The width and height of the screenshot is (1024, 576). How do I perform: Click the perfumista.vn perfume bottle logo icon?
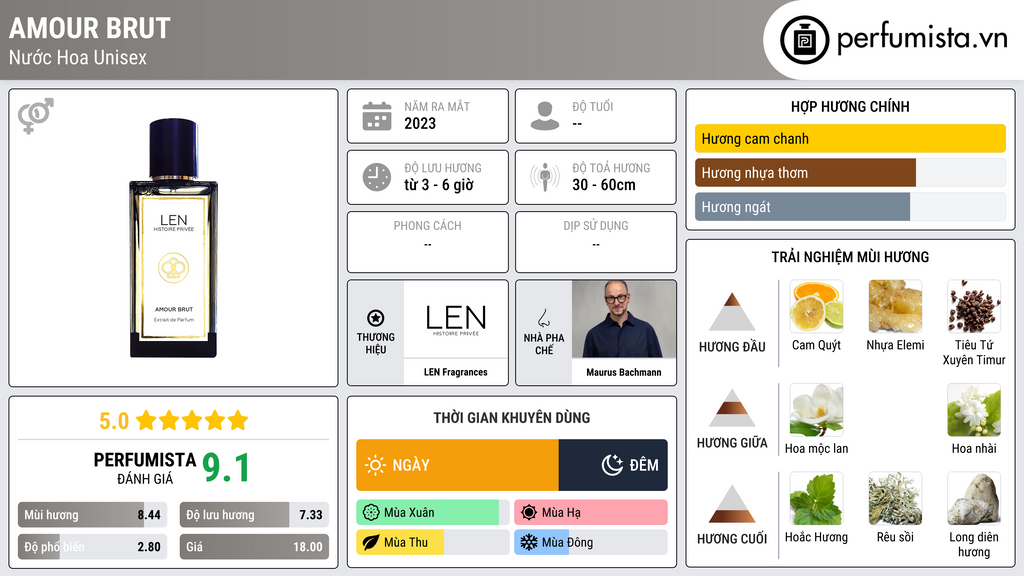click(x=804, y=40)
